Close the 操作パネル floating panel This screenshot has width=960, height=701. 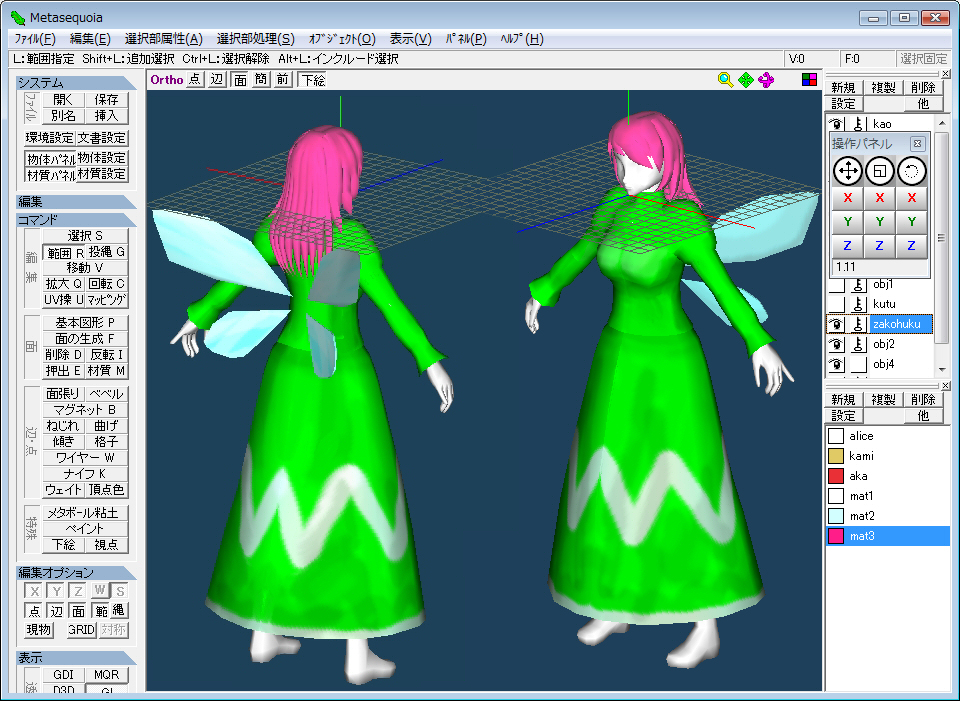918,144
